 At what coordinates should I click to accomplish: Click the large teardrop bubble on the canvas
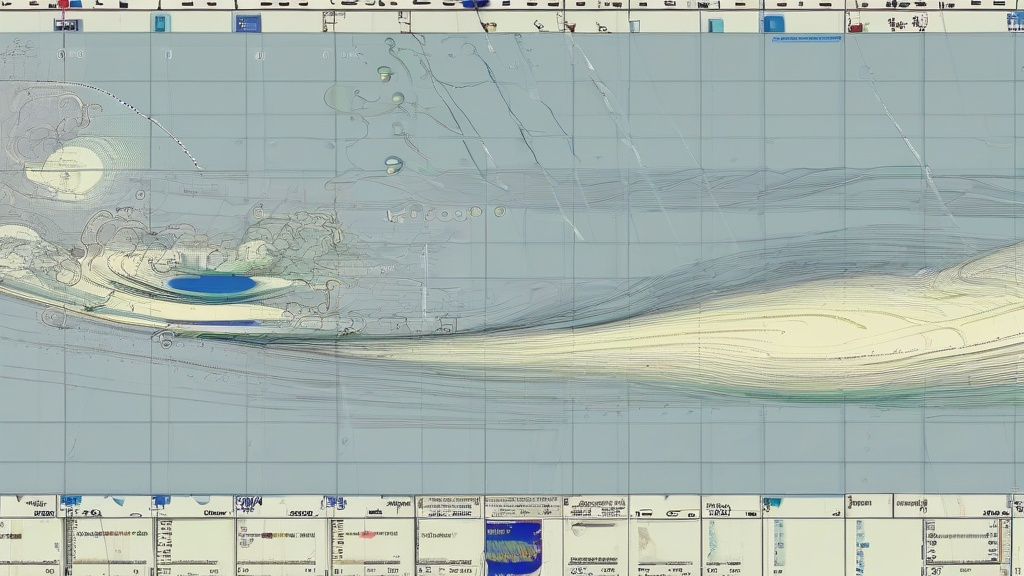[393, 164]
